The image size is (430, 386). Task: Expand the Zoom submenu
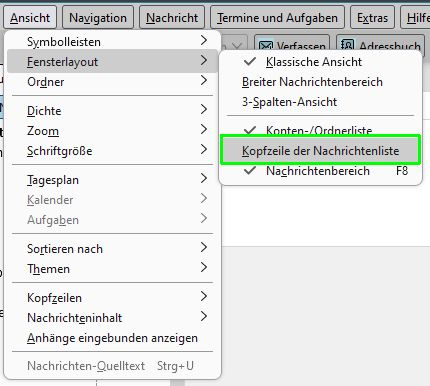point(112,130)
